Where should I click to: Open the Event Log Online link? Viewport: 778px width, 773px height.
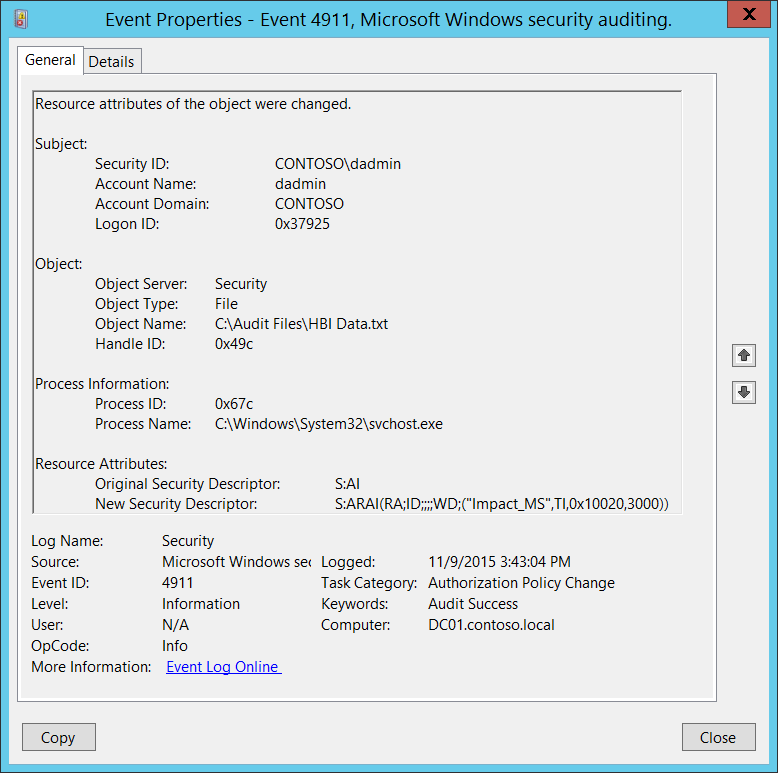pos(223,667)
